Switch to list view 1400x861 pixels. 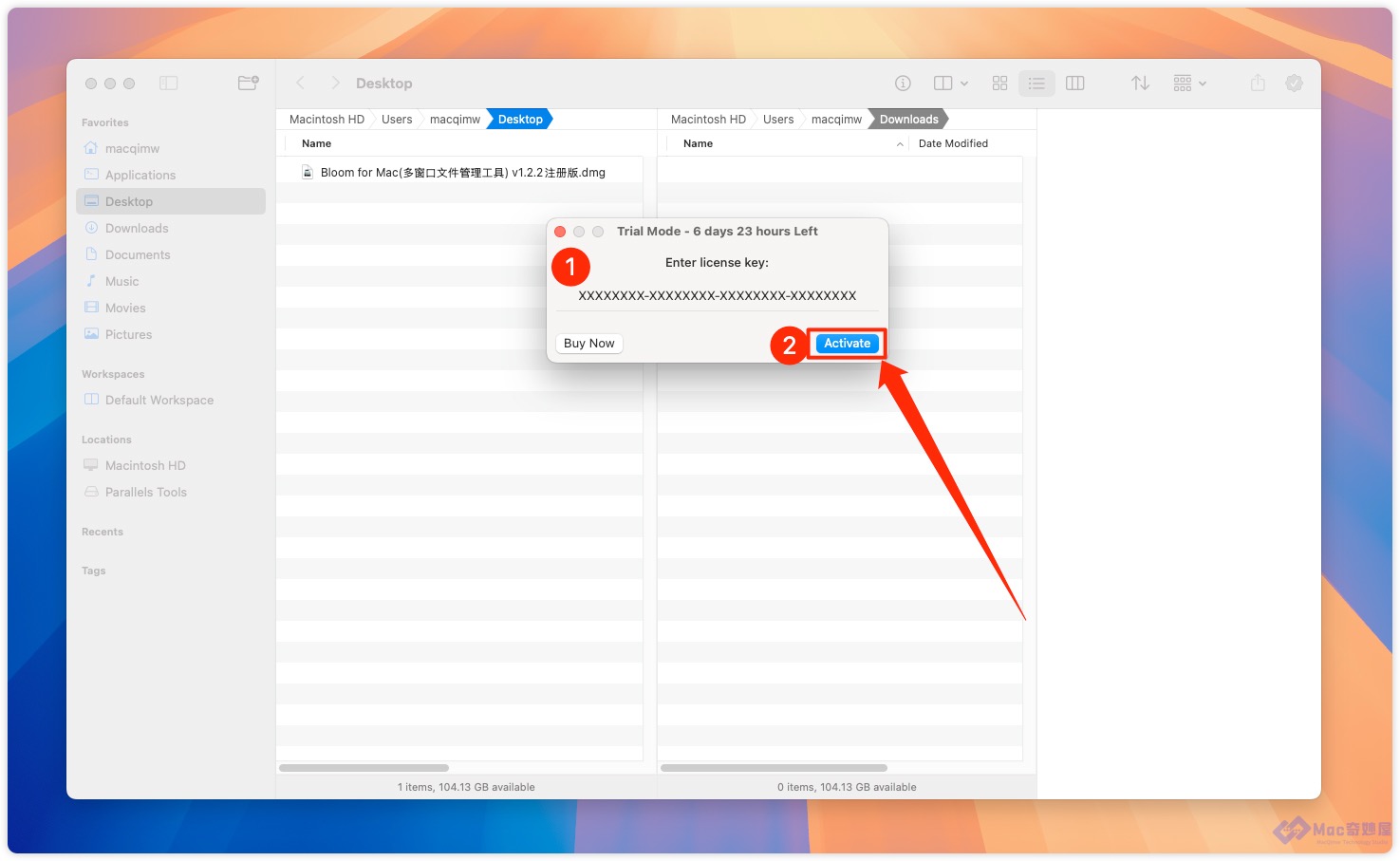pos(1036,84)
